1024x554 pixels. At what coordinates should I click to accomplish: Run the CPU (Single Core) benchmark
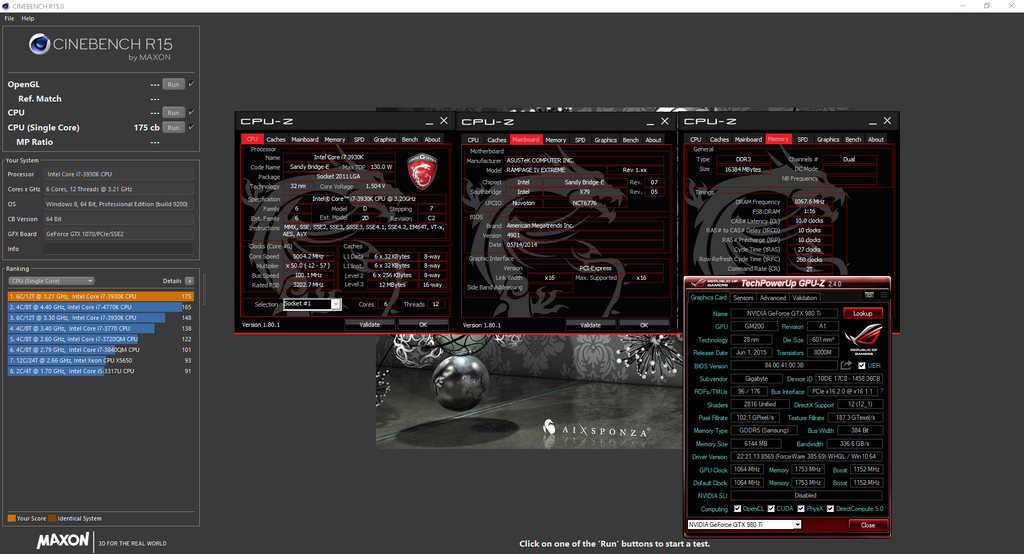173,127
